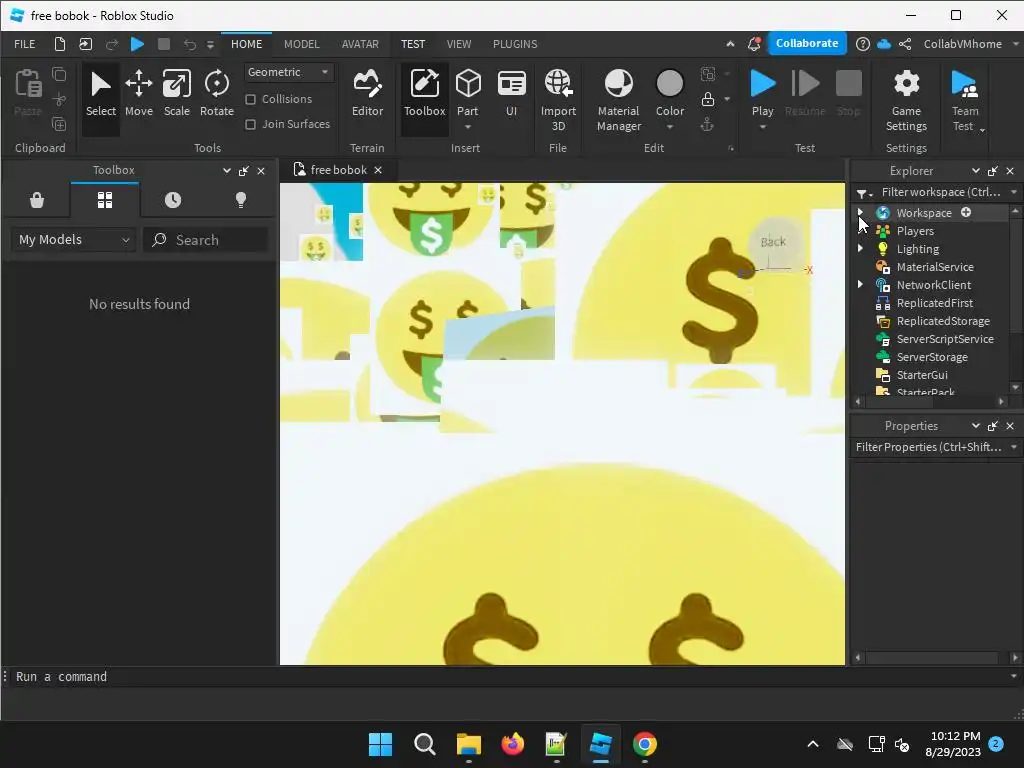The height and width of the screenshot is (768, 1024).
Task: Open the UI insert tool
Action: [x=511, y=94]
